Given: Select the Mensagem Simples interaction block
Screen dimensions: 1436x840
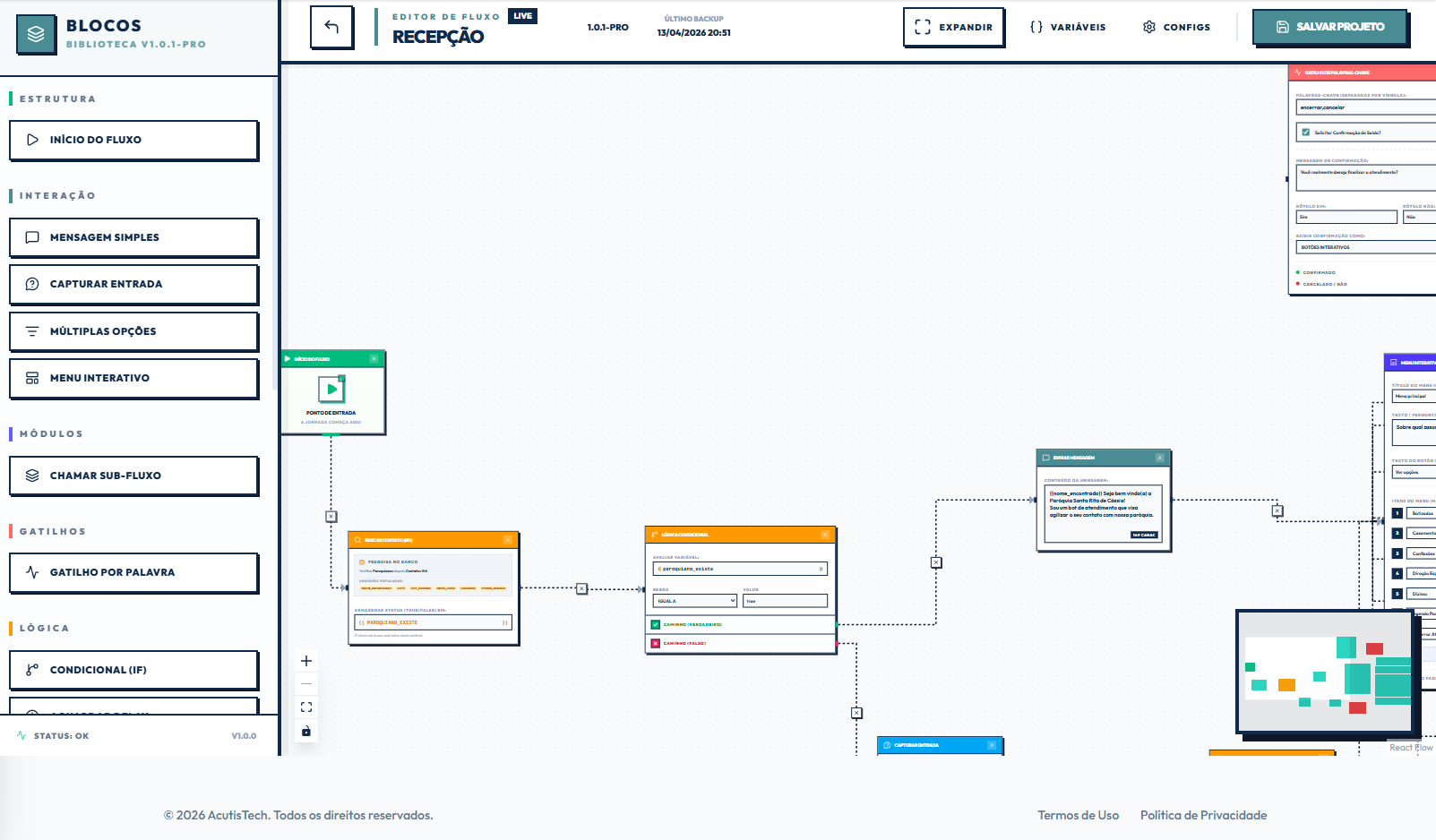Looking at the screenshot, I should point(133,237).
